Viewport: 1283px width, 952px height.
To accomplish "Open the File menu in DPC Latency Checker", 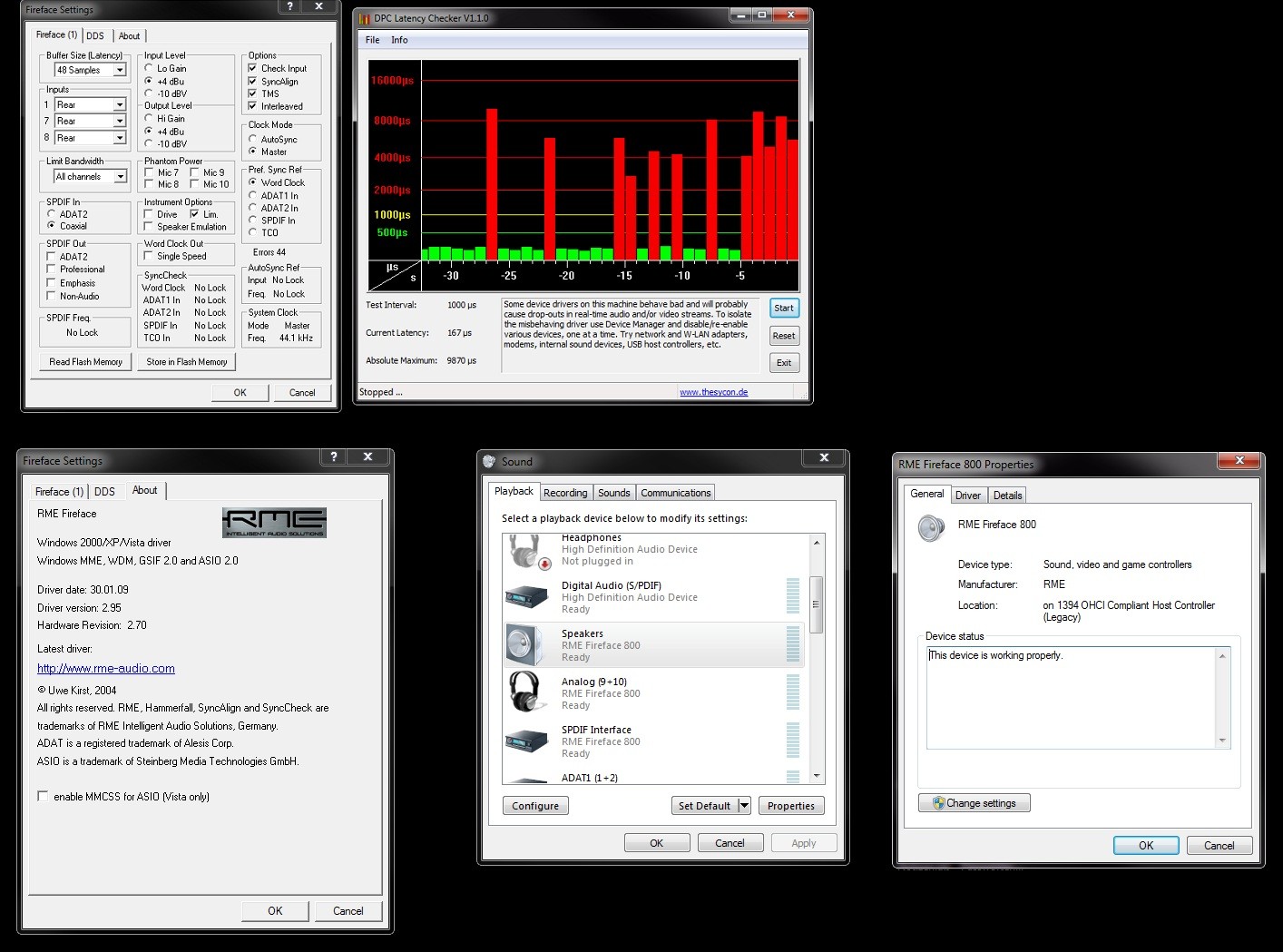I will coord(372,40).
